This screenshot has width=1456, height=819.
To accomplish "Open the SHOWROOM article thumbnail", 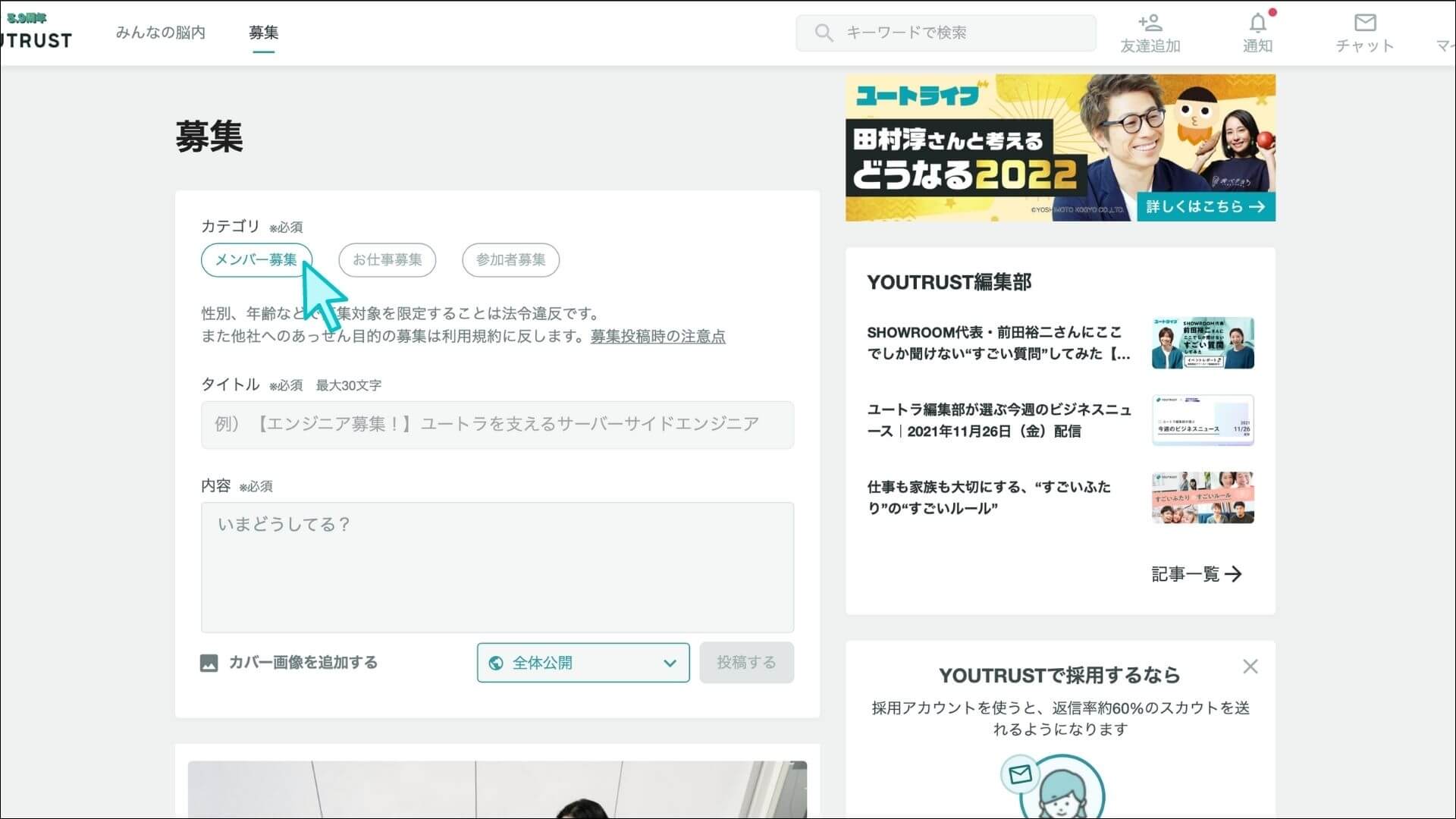I will (1202, 343).
